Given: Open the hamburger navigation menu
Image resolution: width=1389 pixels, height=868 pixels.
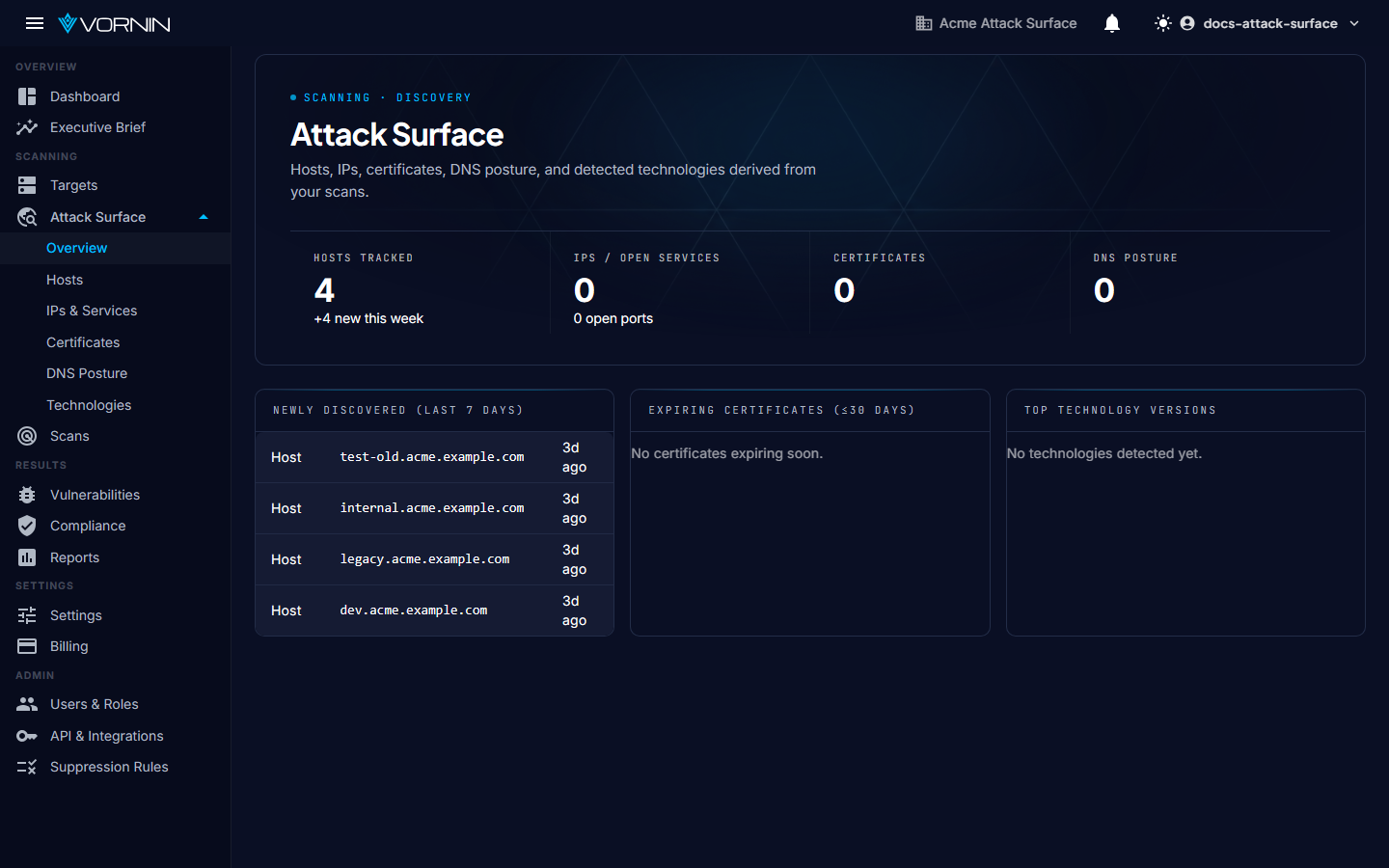Looking at the screenshot, I should (35, 23).
